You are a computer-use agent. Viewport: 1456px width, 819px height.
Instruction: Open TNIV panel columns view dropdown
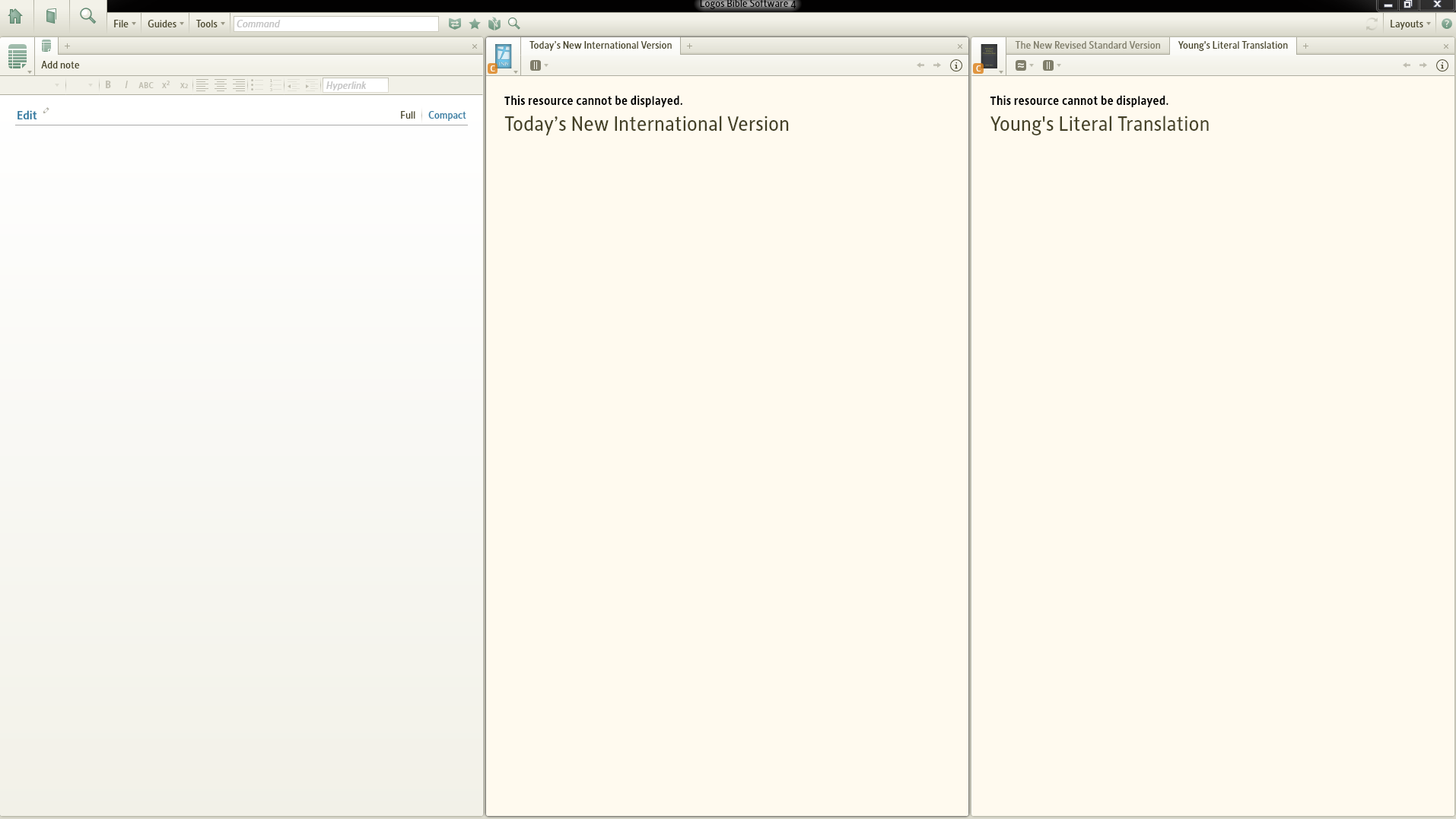tap(539, 65)
